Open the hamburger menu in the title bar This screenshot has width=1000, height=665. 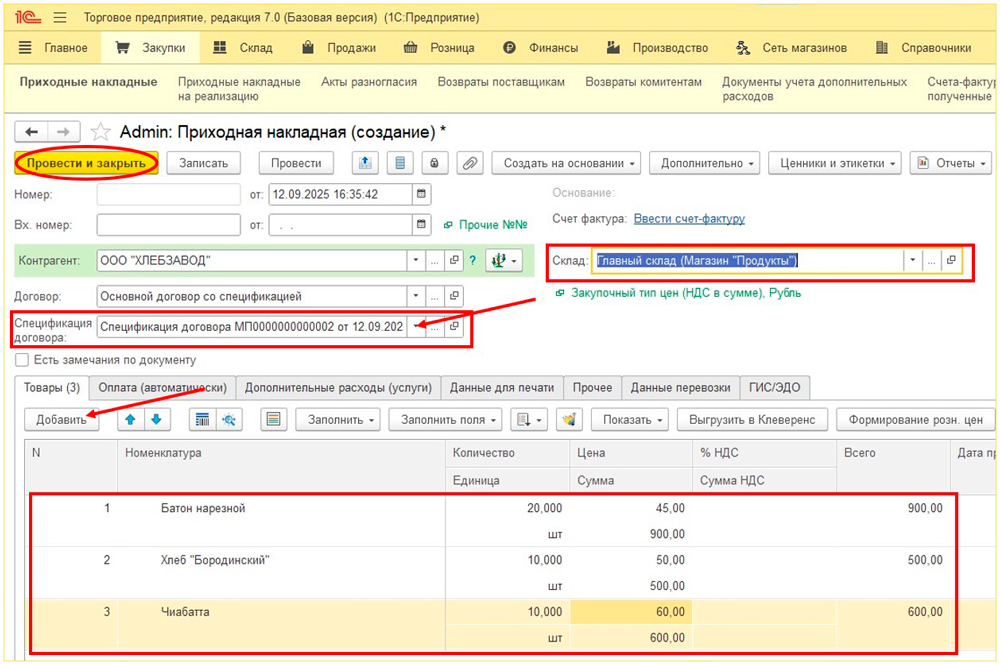point(60,18)
